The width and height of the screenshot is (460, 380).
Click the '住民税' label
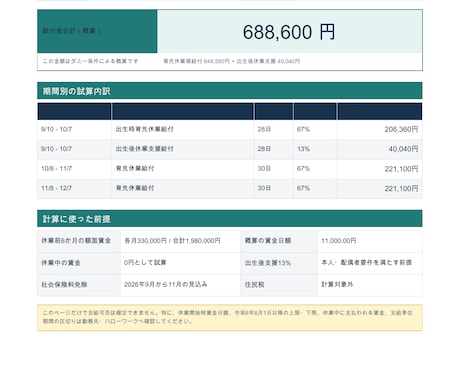255,285
